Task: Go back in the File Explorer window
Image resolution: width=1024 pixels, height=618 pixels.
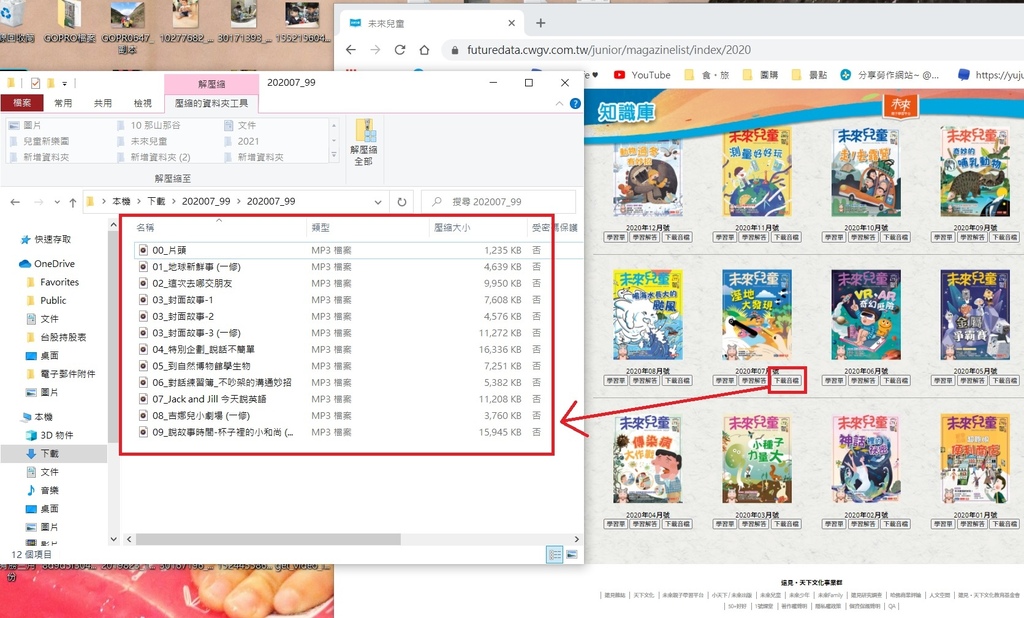Action: tap(15, 202)
